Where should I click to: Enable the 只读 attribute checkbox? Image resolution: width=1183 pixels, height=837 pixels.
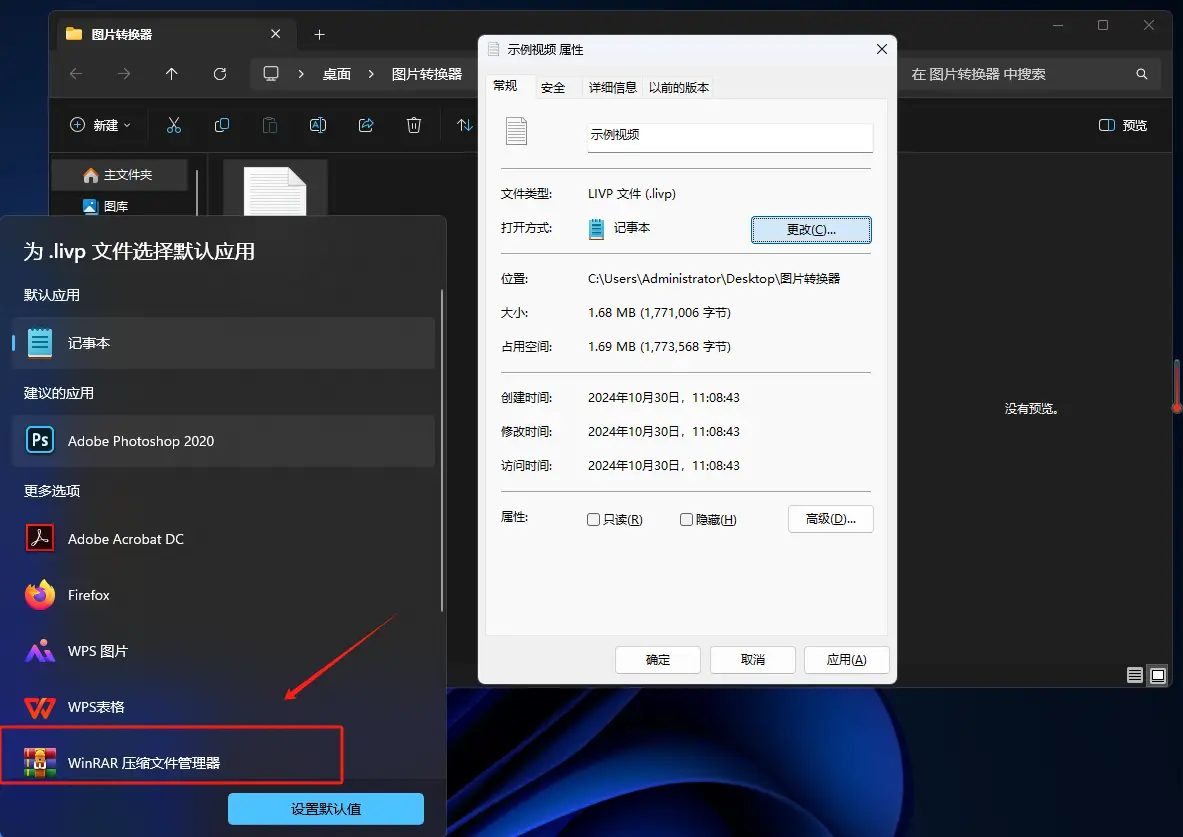pyautogui.click(x=593, y=519)
